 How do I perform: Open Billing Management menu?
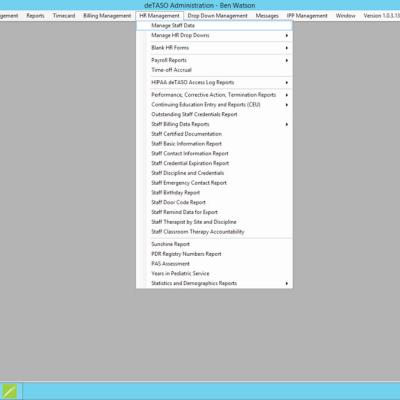click(107, 16)
